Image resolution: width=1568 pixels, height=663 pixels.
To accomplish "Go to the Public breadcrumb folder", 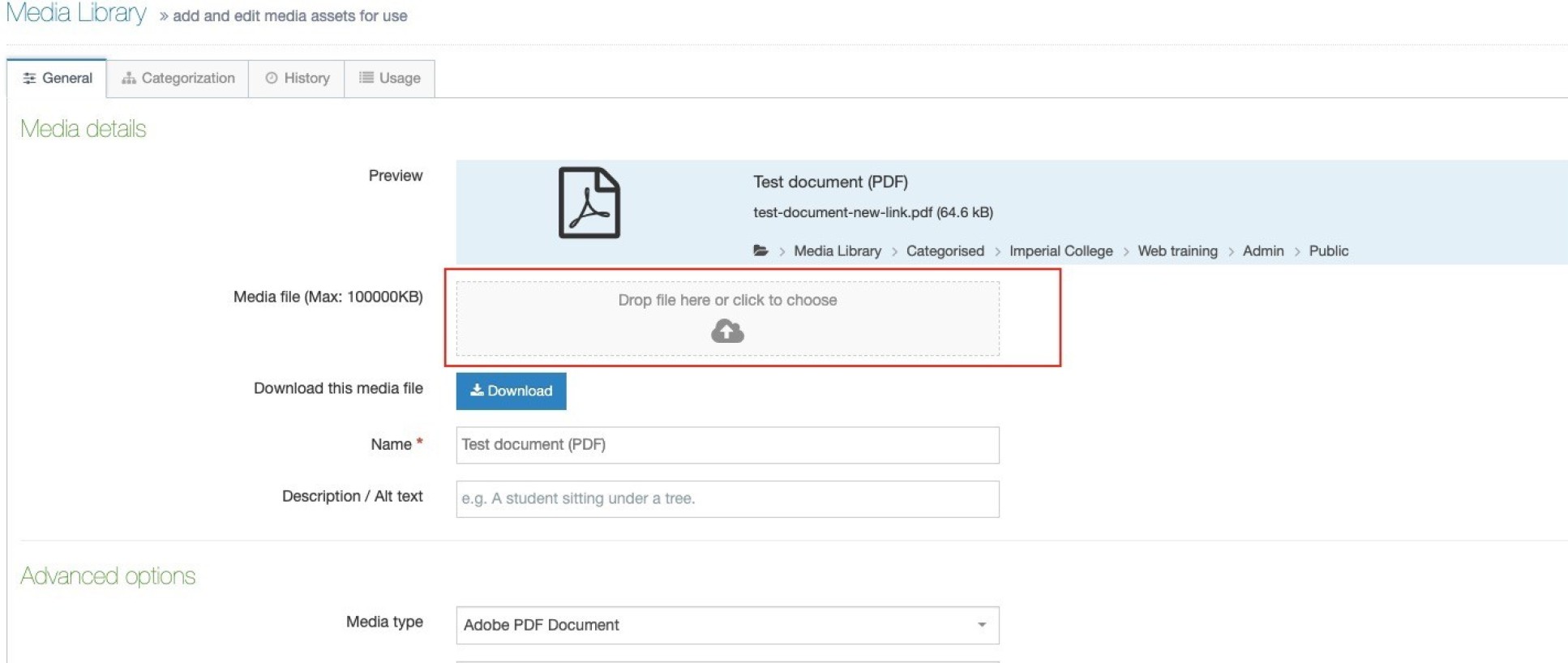I will [x=1328, y=251].
